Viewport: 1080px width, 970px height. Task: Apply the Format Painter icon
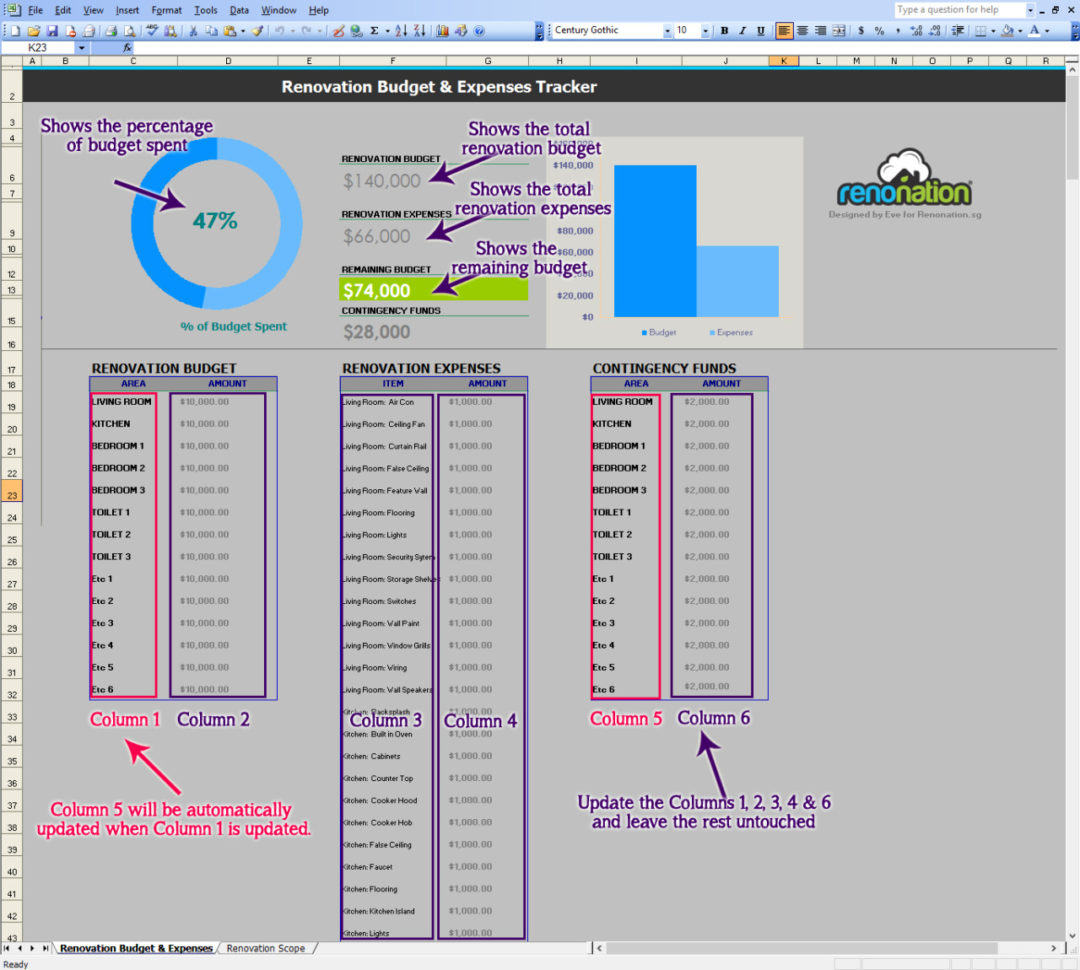pyautogui.click(x=255, y=29)
